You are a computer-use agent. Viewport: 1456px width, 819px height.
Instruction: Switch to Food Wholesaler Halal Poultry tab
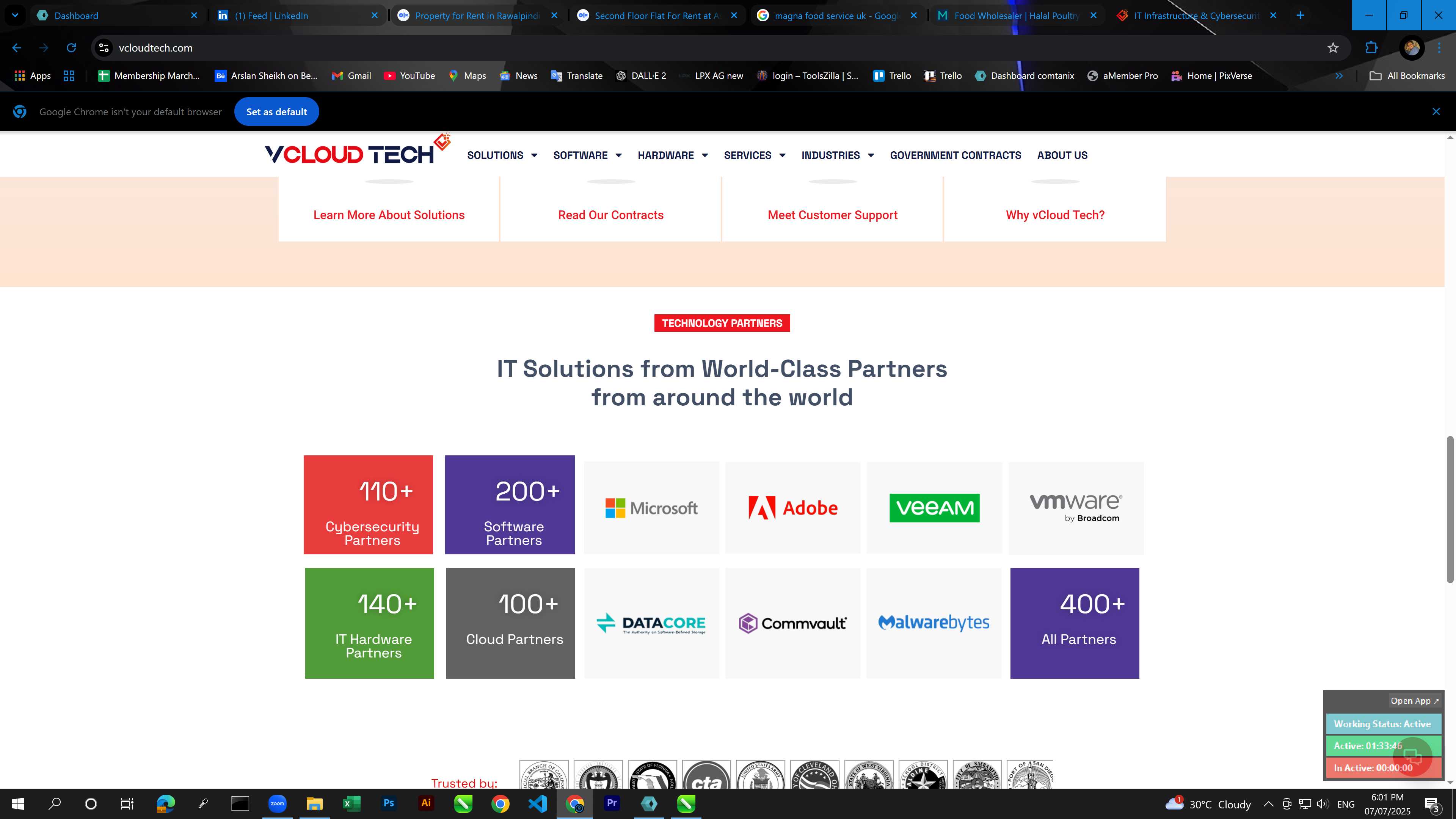(1017, 15)
